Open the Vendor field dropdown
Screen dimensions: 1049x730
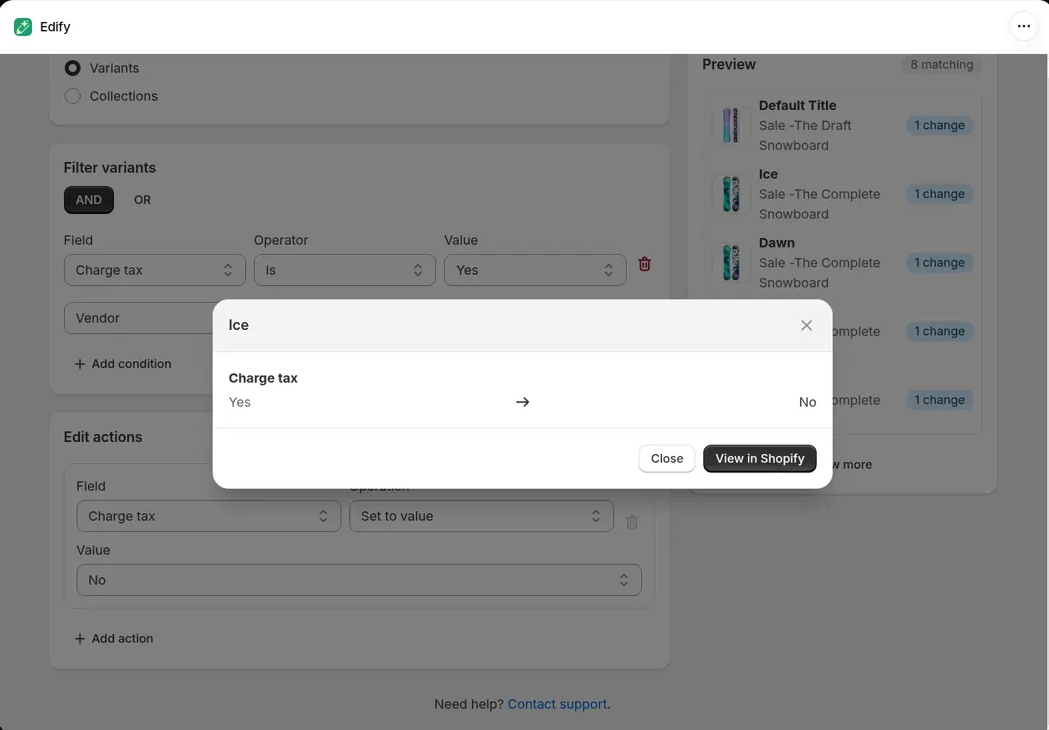pos(138,318)
